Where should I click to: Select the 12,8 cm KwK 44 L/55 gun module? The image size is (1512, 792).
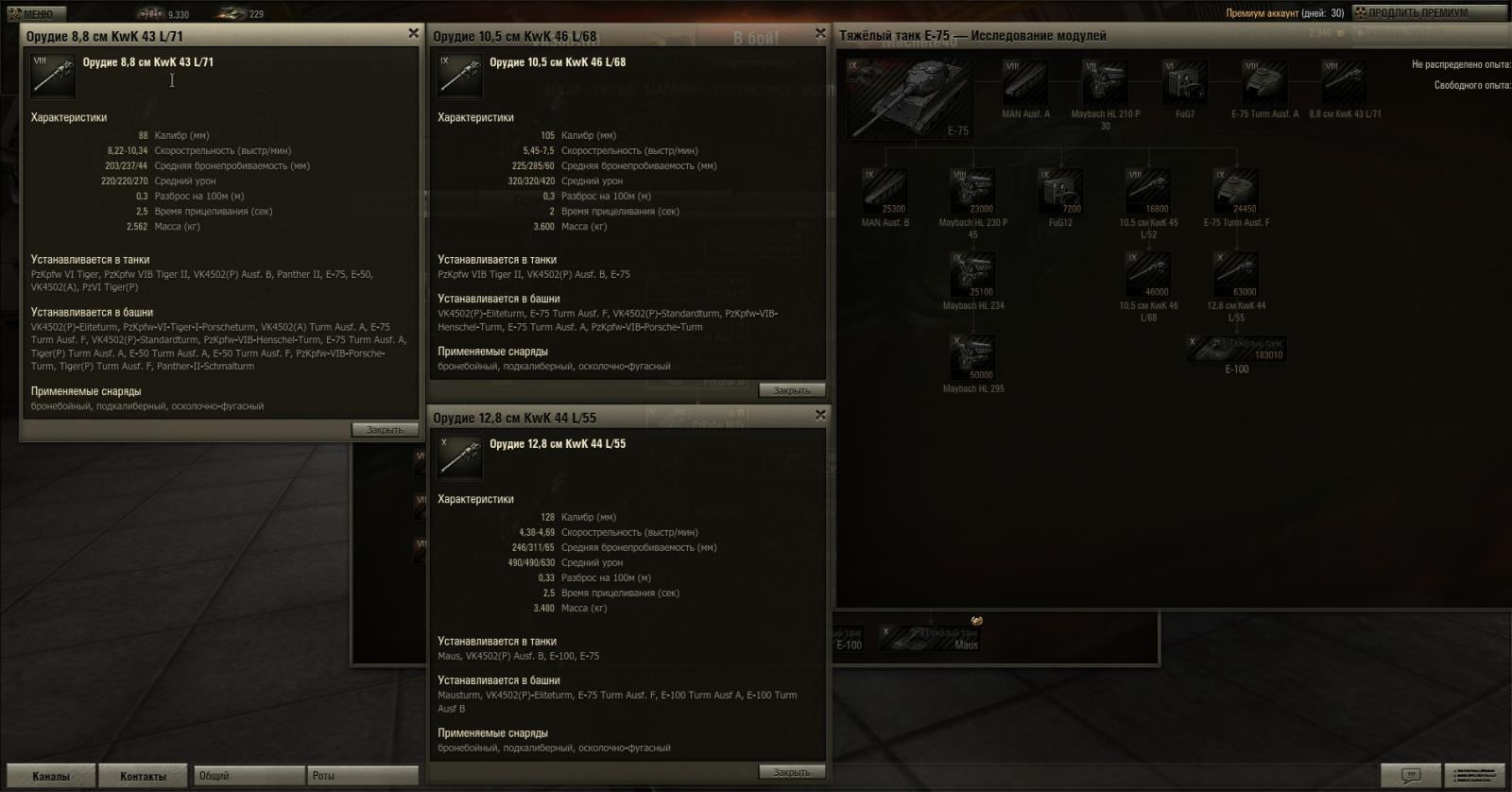[1236, 275]
